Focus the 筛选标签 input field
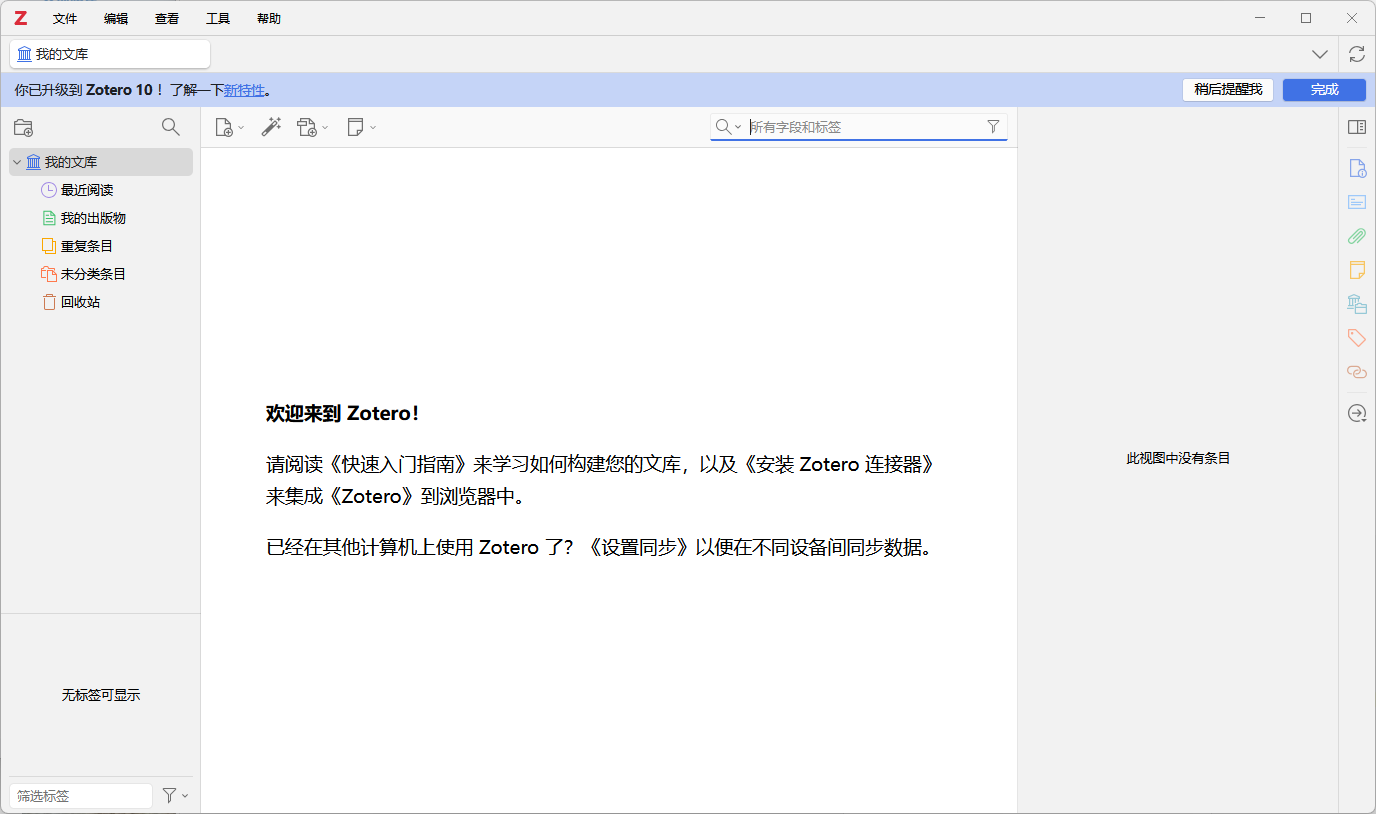The width and height of the screenshot is (1376, 814). (81, 796)
